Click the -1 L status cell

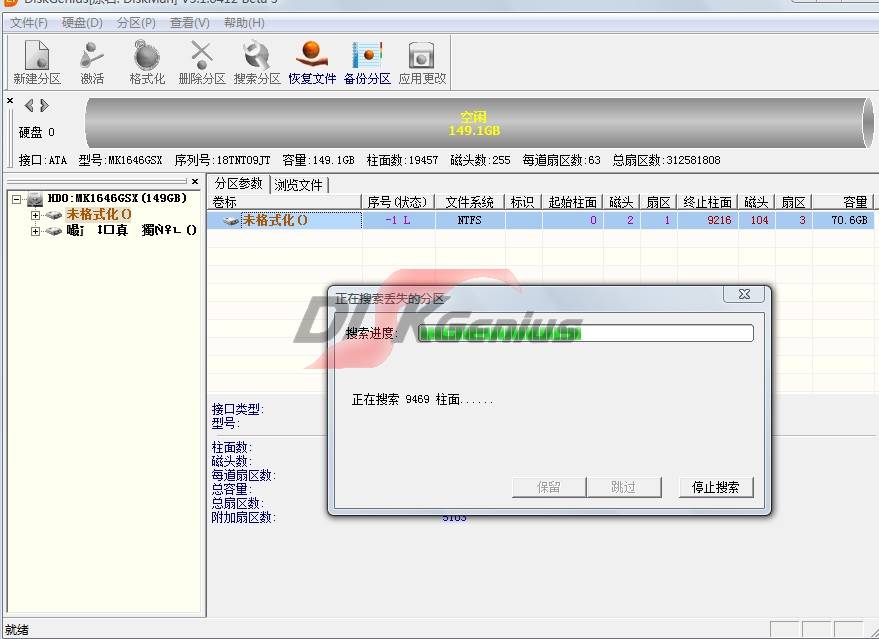[398, 220]
